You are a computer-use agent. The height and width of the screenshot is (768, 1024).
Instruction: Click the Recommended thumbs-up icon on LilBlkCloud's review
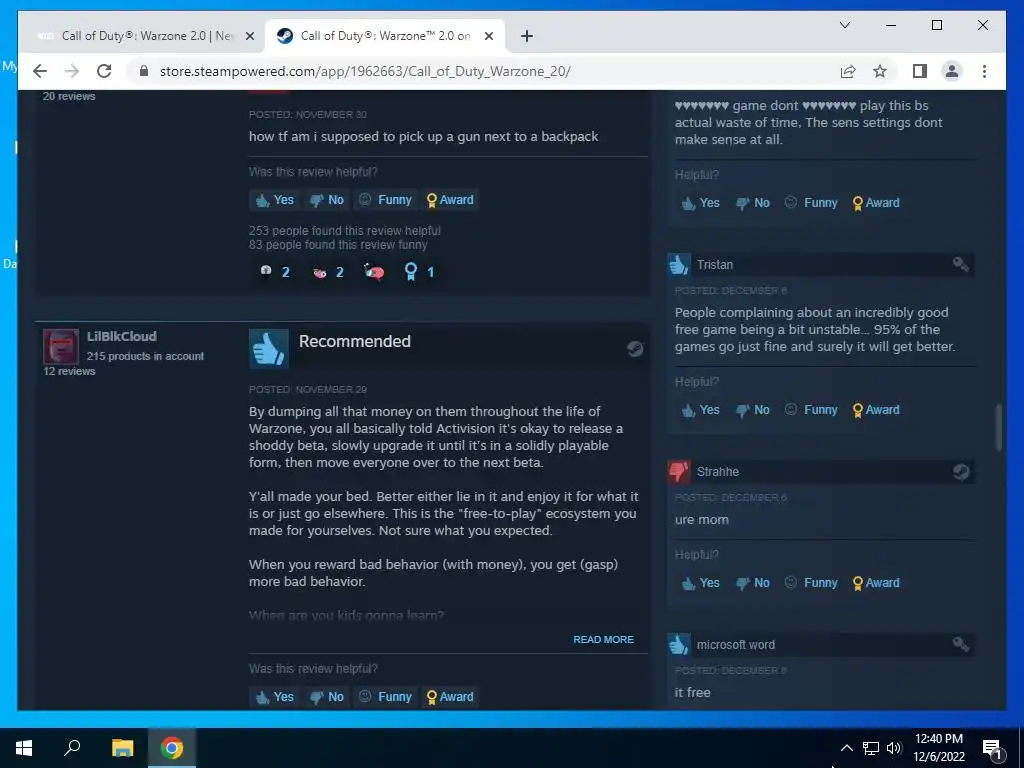click(268, 349)
